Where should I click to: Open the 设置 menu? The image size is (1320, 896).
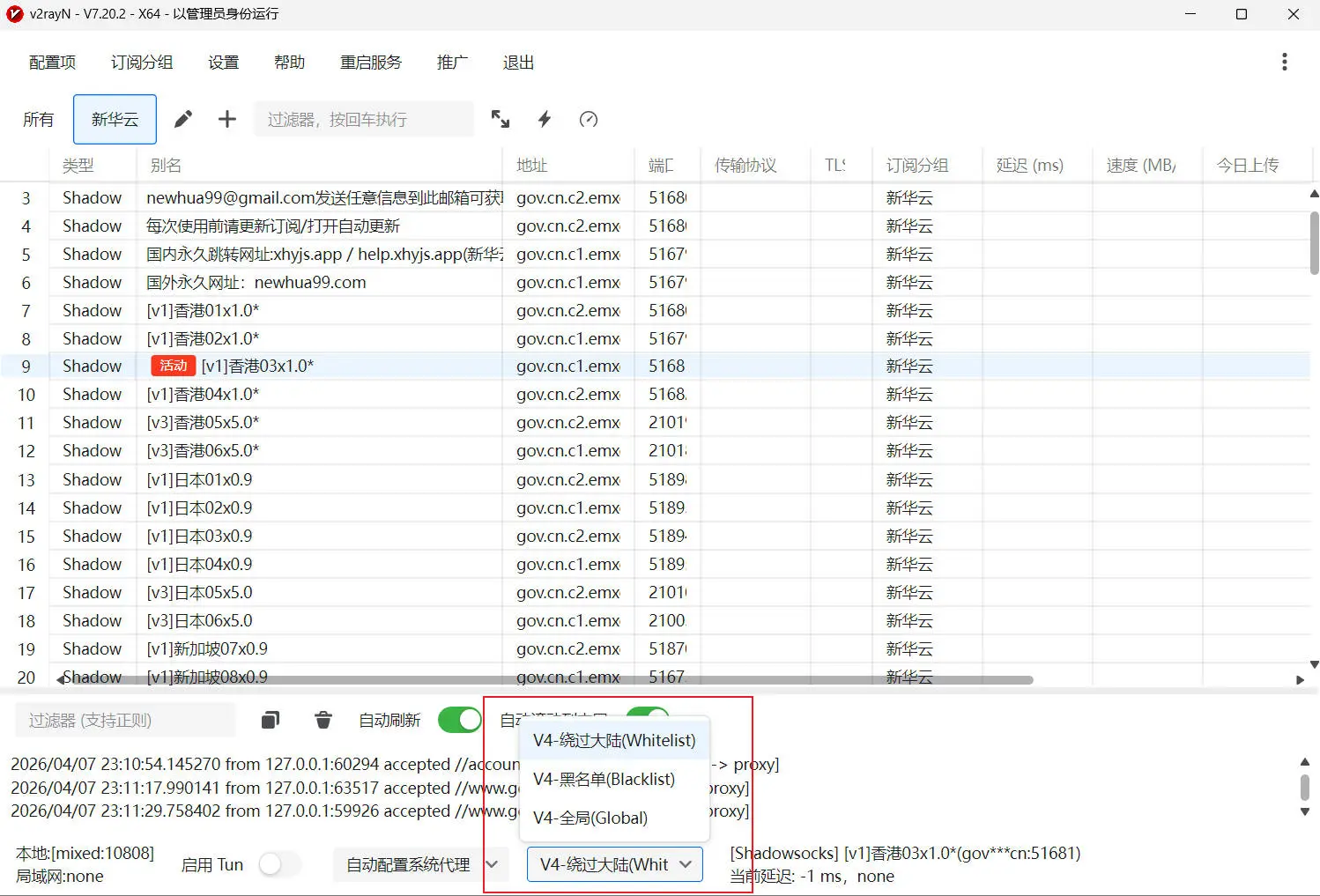pos(224,63)
